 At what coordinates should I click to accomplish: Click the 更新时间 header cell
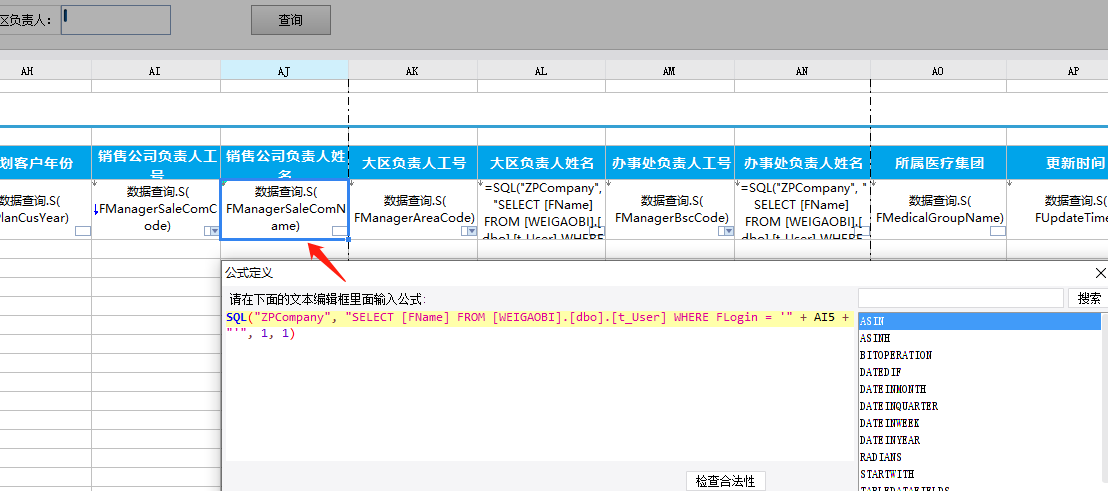coord(1058,163)
